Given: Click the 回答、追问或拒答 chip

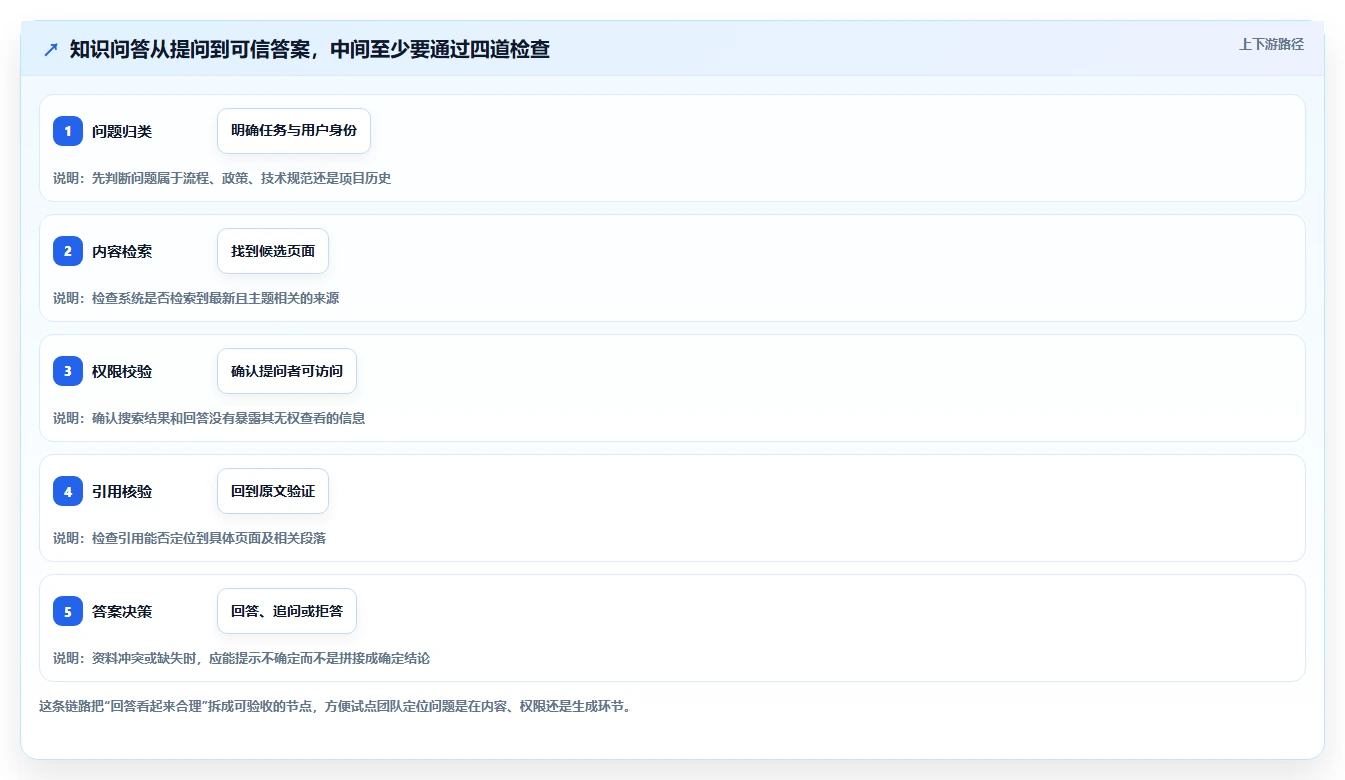Looking at the screenshot, I should coord(287,611).
